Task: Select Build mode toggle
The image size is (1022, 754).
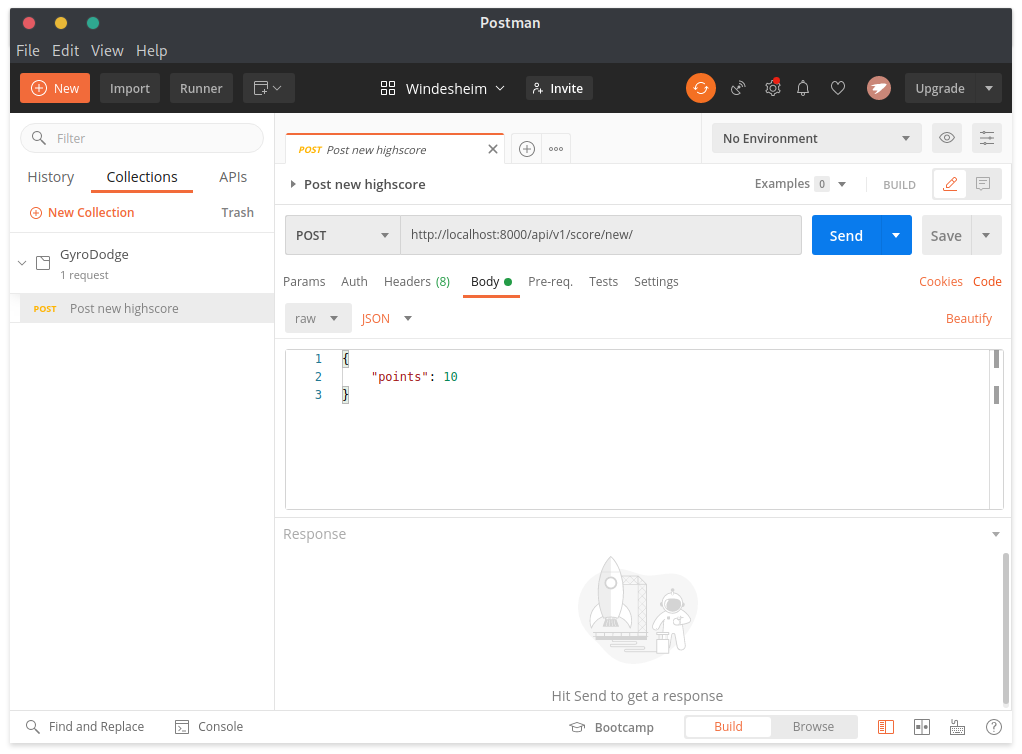Action: 728,727
